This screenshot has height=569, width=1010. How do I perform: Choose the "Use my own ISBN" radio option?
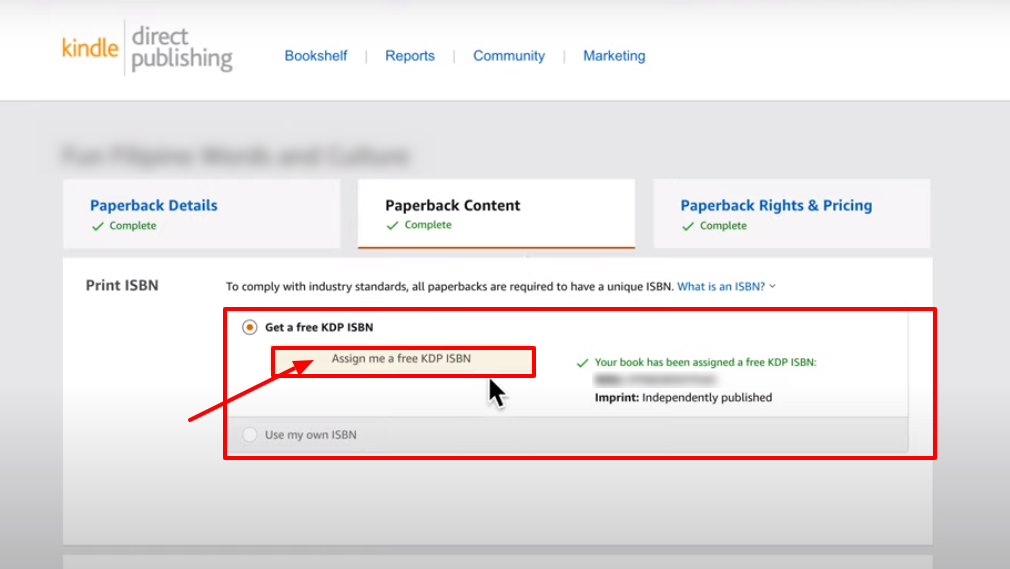click(x=250, y=435)
